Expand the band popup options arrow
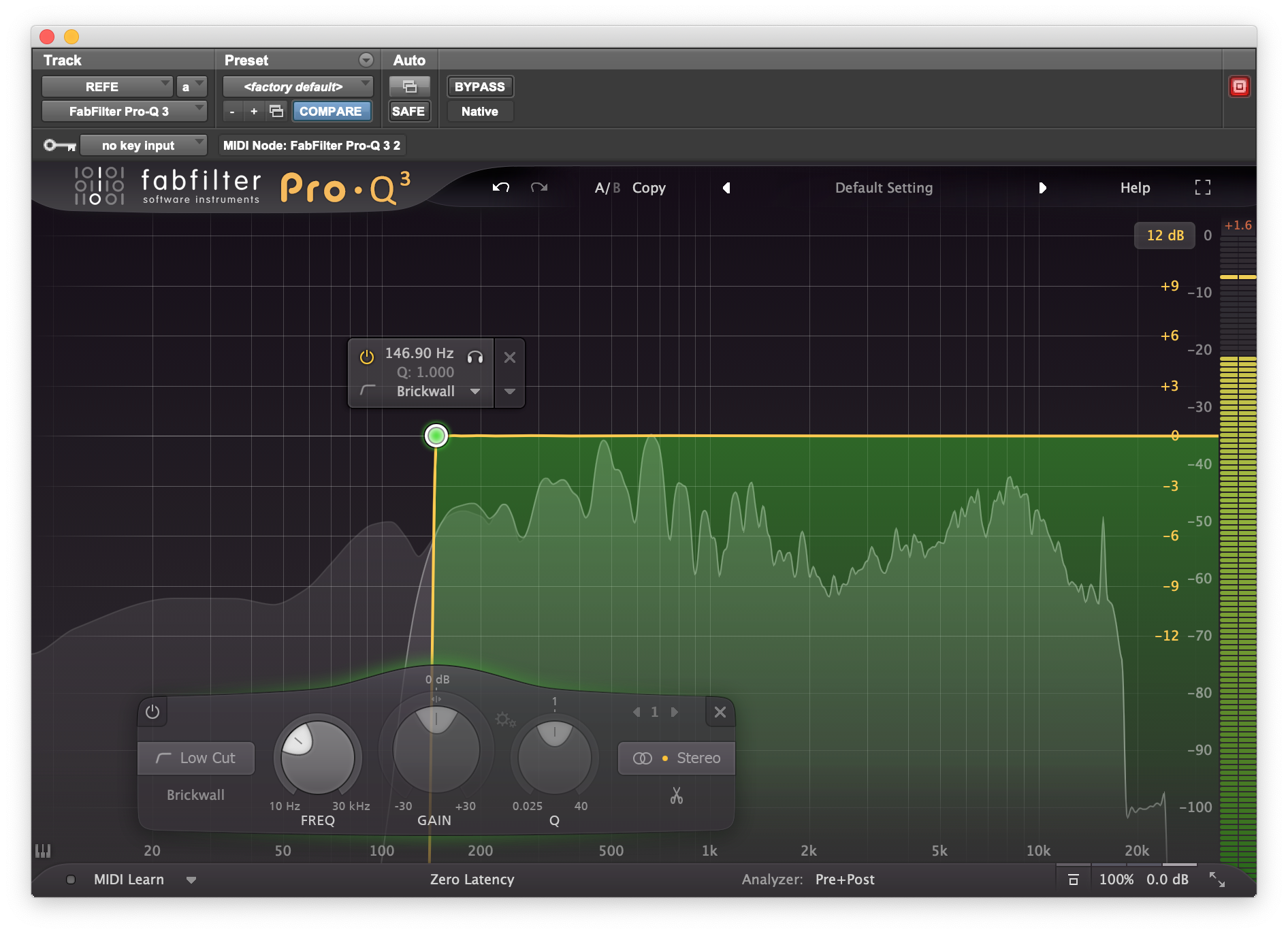This screenshot has height=934, width=1288. [x=509, y=391]
